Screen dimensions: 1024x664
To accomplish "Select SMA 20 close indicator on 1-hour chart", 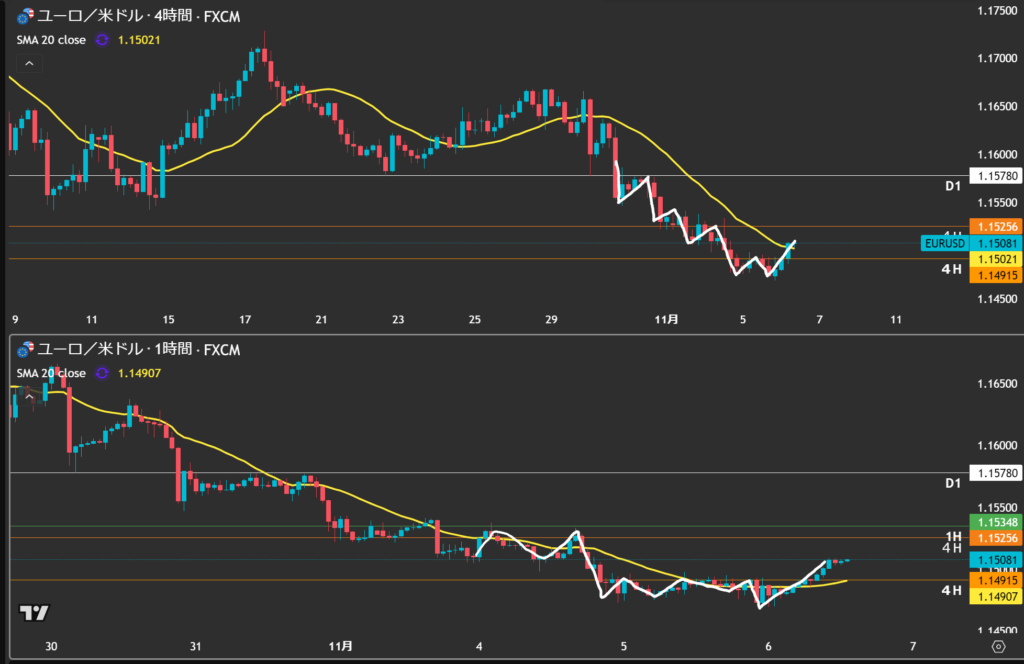I will 50,373.
